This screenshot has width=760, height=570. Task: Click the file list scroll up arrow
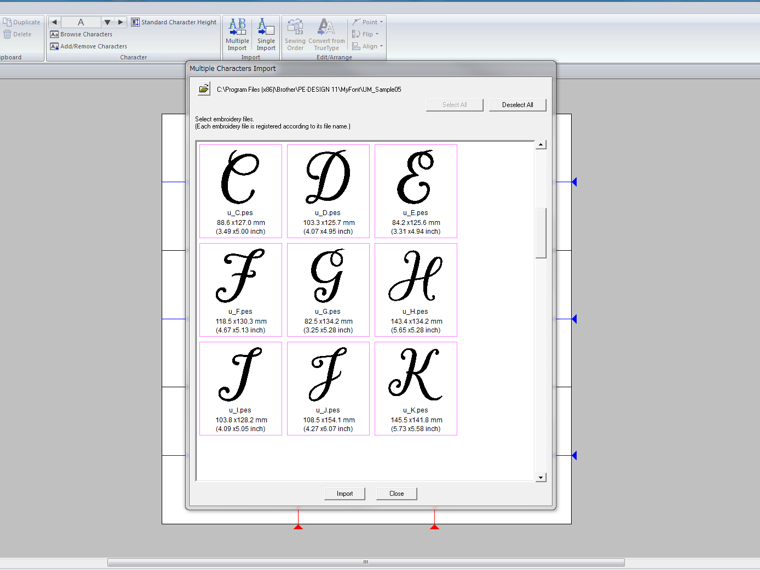(541, 145)
